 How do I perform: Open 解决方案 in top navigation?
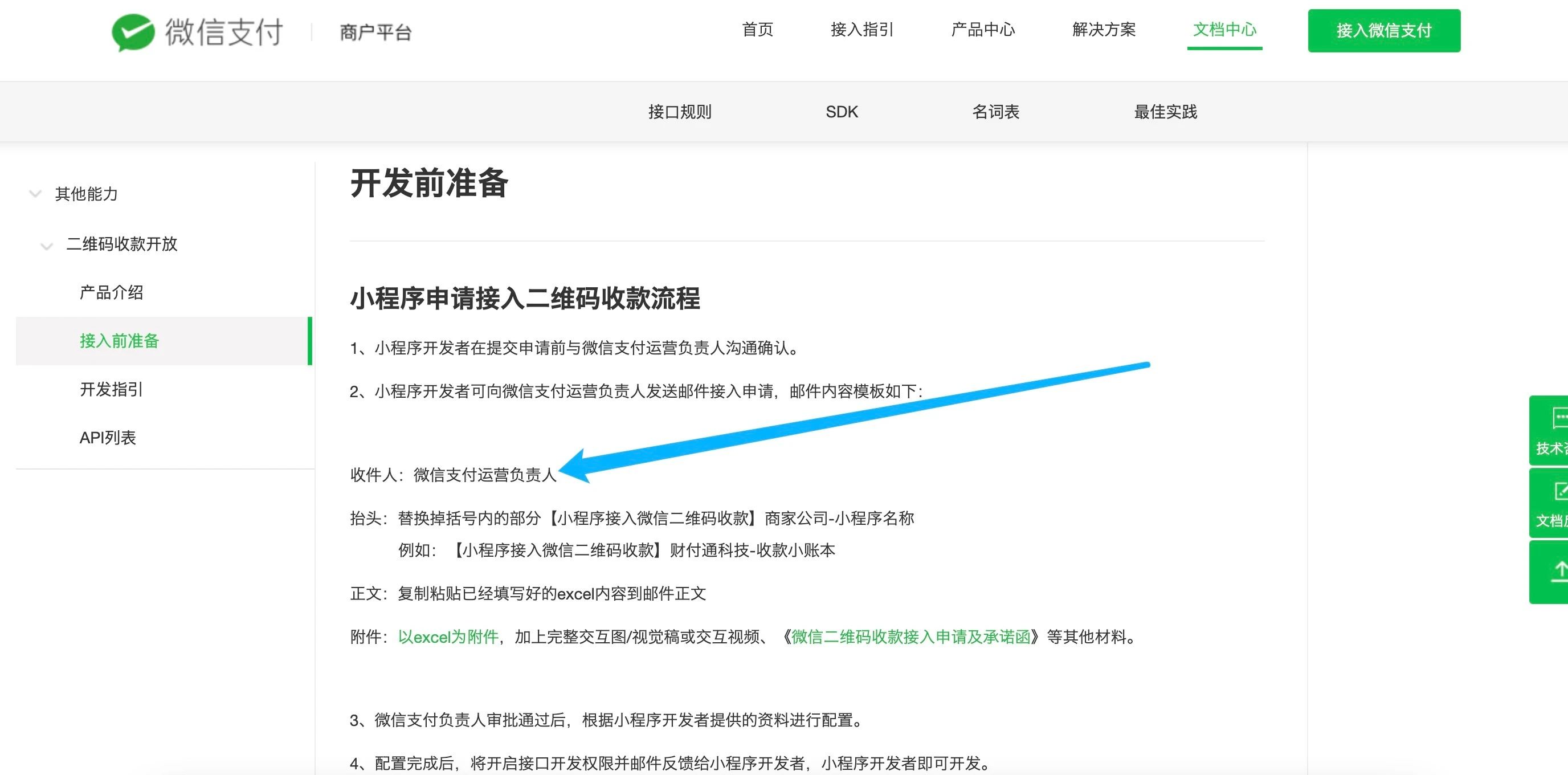click(1104, 29)
